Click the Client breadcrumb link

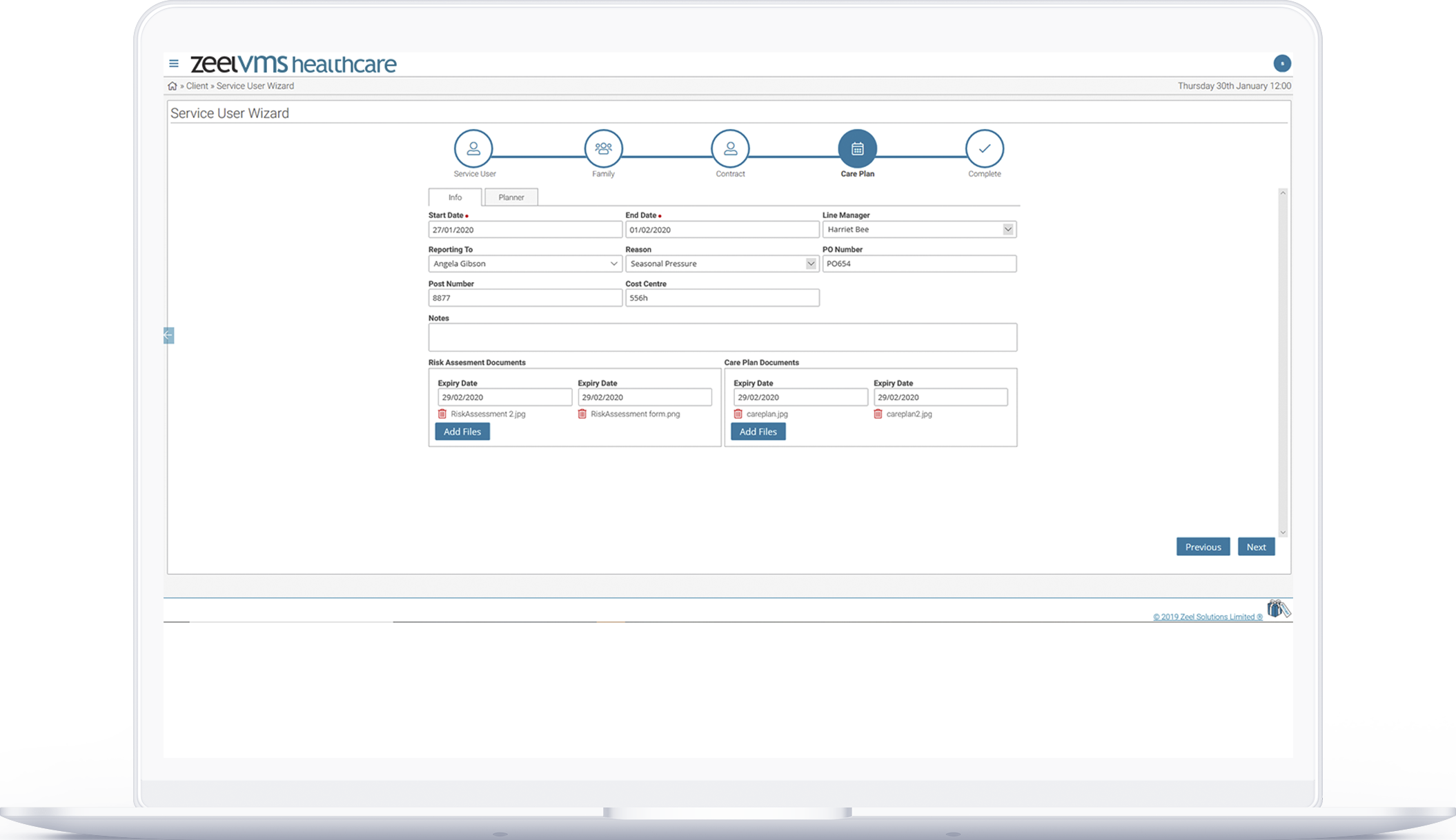tap(196, 86)
